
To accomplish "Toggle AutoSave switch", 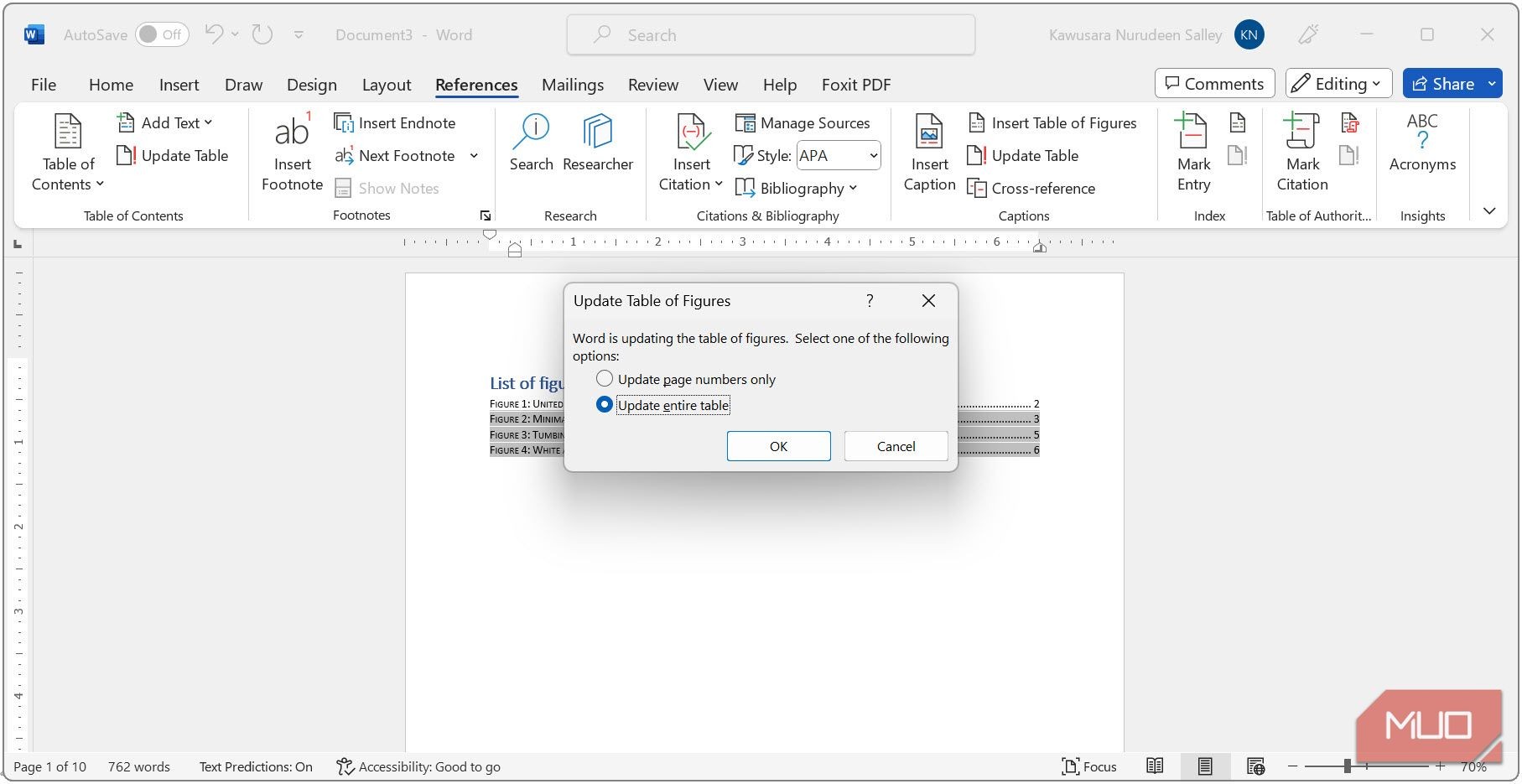I will tap(162, 34).
